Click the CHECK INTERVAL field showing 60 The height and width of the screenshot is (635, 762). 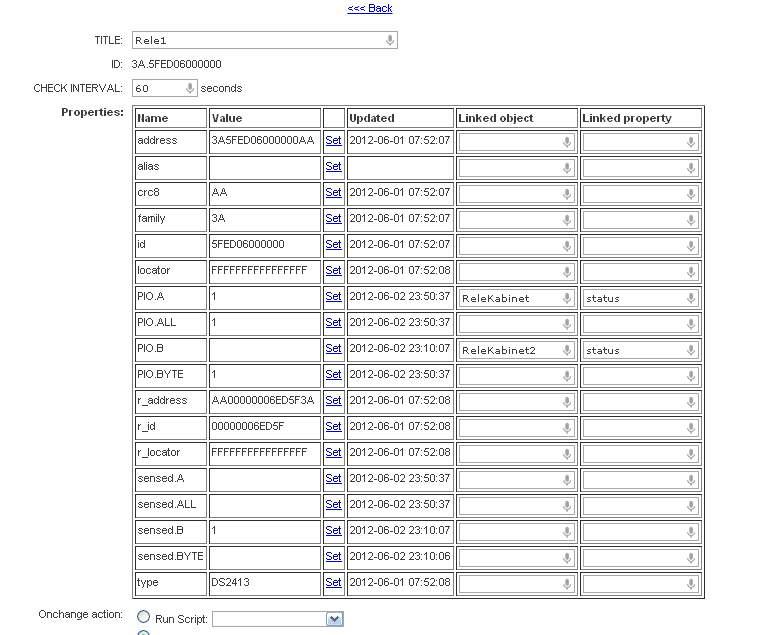tap(165, 88)
